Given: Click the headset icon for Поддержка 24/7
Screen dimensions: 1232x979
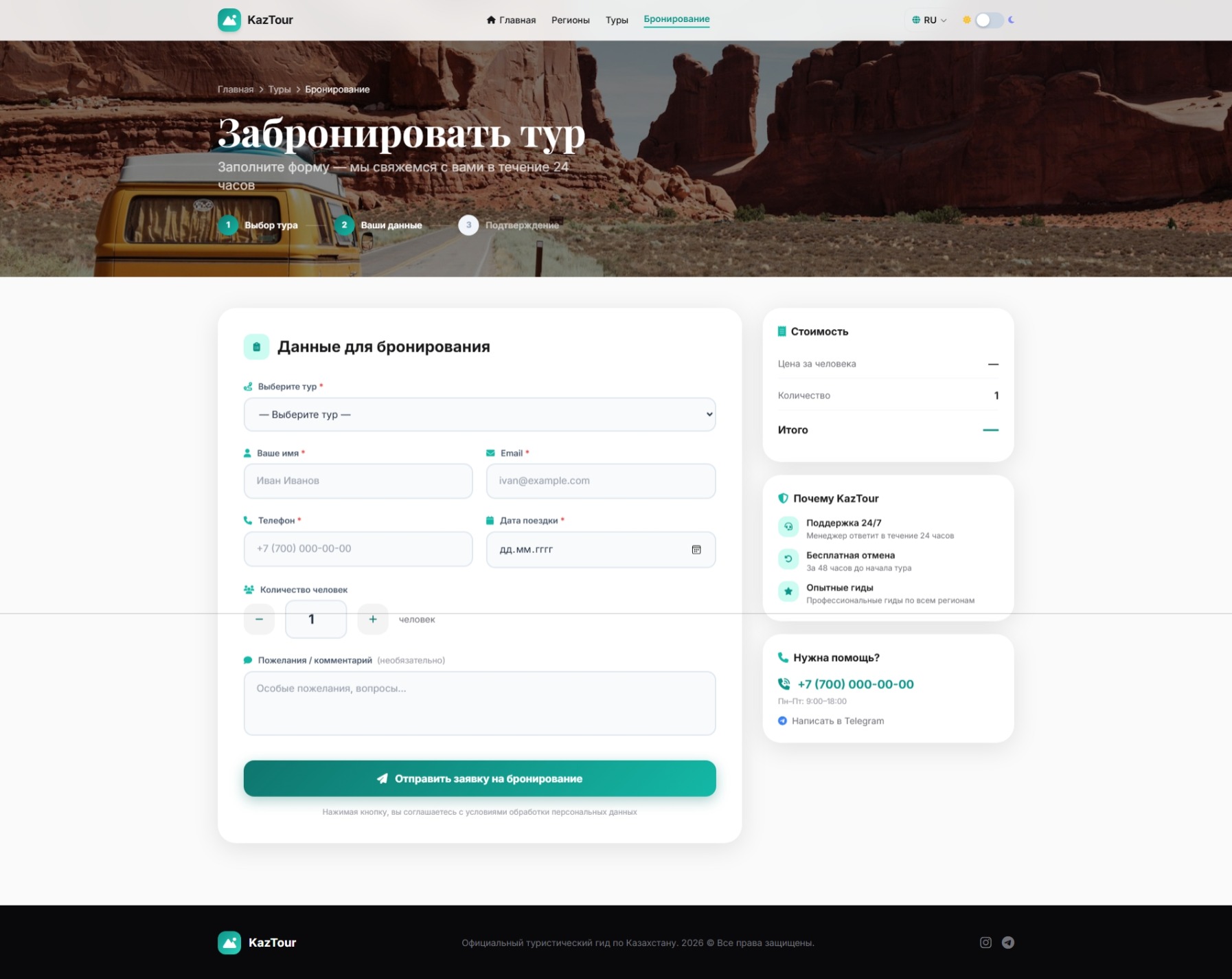Looking at the screenshot, I should (x=788, y=526).
